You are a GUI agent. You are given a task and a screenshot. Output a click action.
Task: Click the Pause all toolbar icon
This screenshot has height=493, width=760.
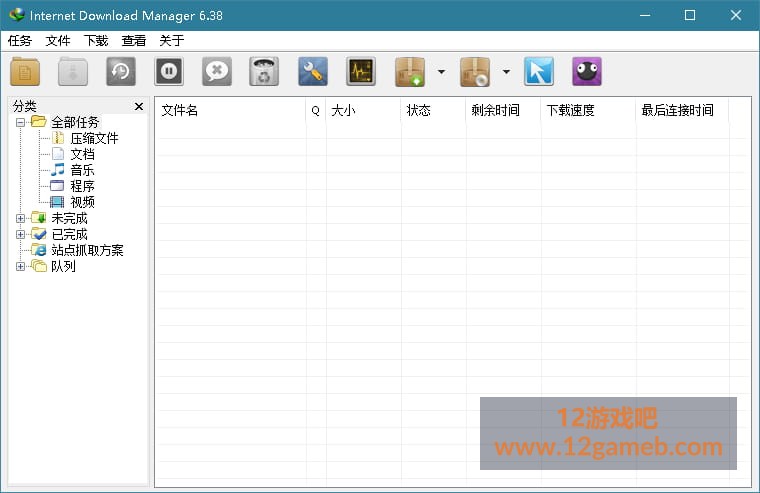[x=169, y=72]
